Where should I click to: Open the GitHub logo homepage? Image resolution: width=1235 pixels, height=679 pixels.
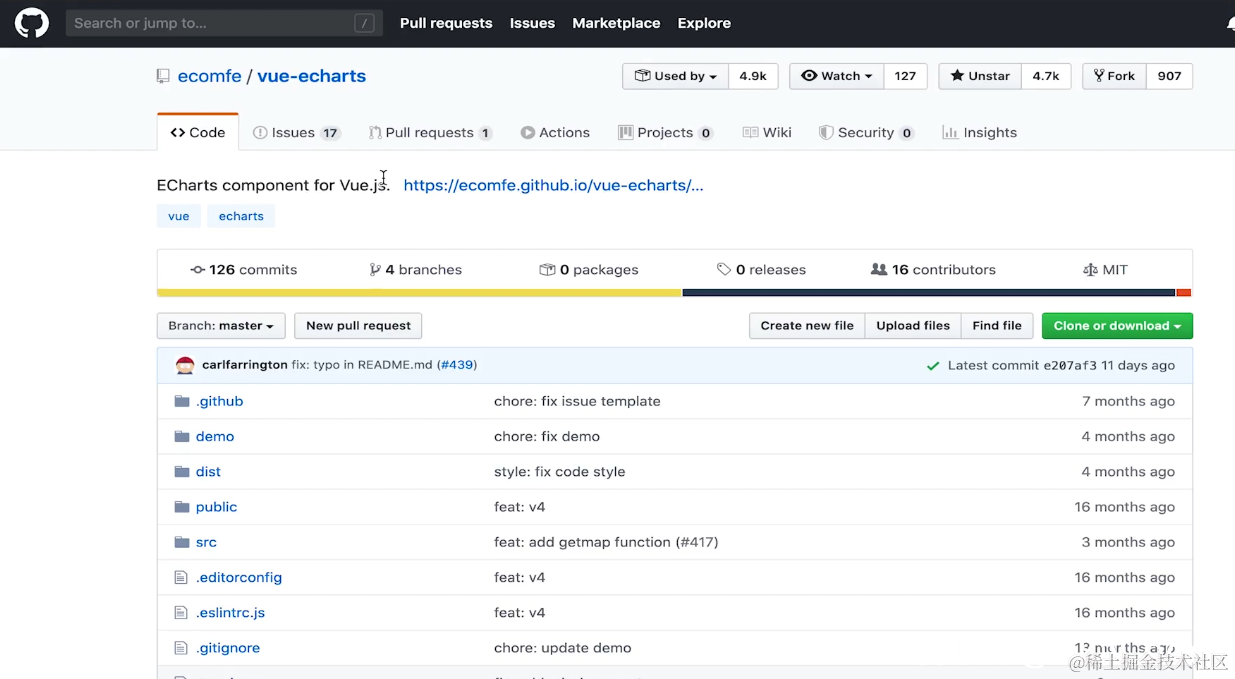click(32, 23)
